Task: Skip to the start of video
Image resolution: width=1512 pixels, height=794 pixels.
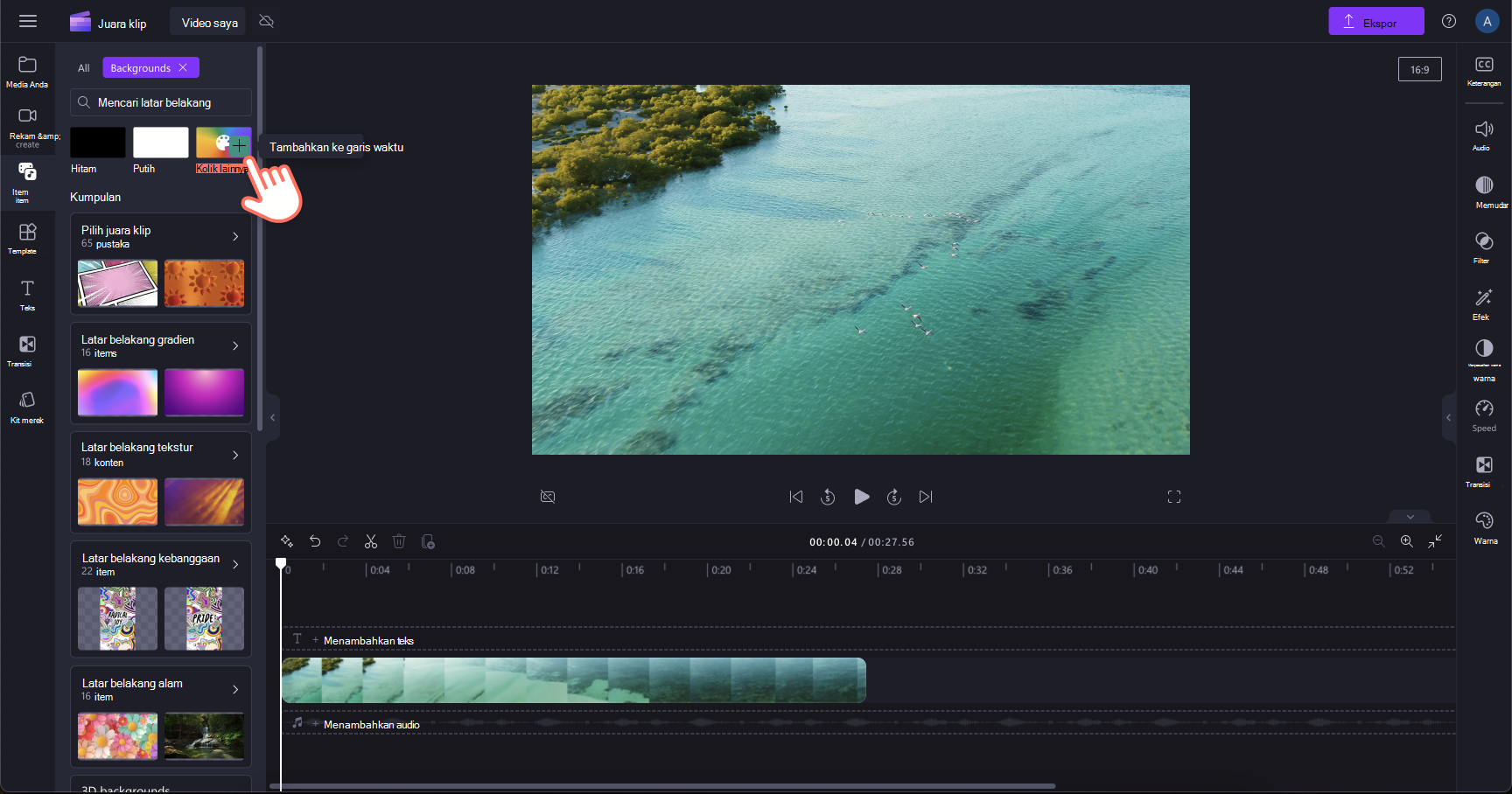Action: click(x=796, y=497)
